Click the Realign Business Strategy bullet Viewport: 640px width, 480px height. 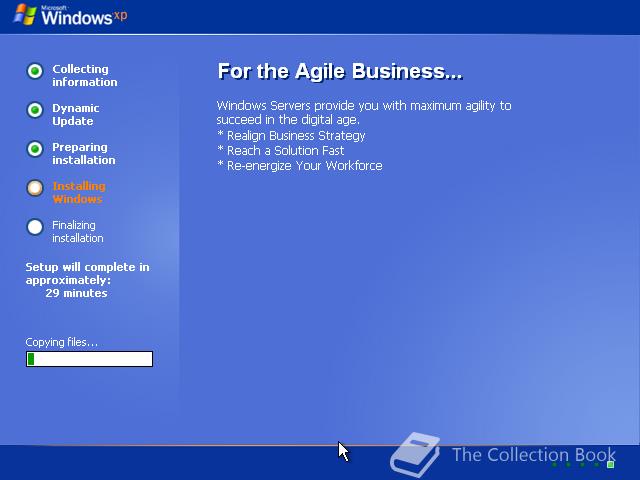(291, 136)
